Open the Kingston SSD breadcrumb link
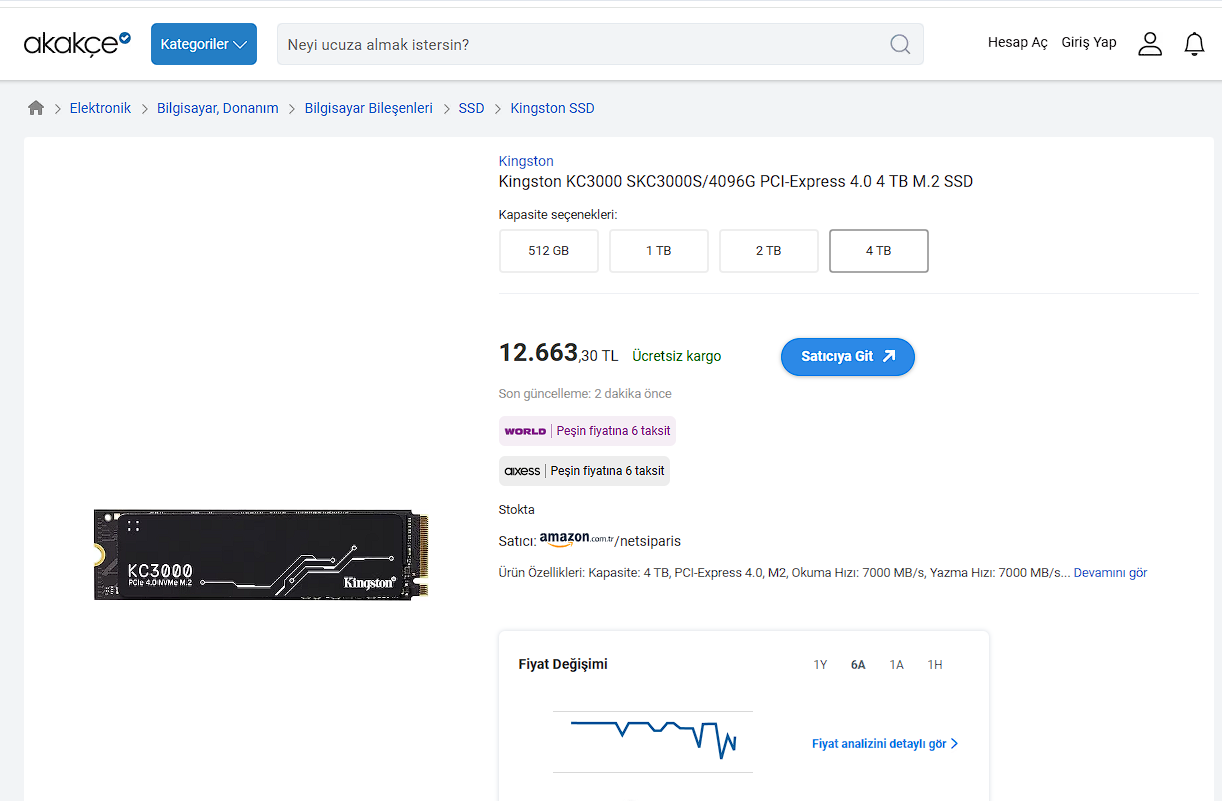This screenshot has width=1222, height=801. (x=552, y=108)
